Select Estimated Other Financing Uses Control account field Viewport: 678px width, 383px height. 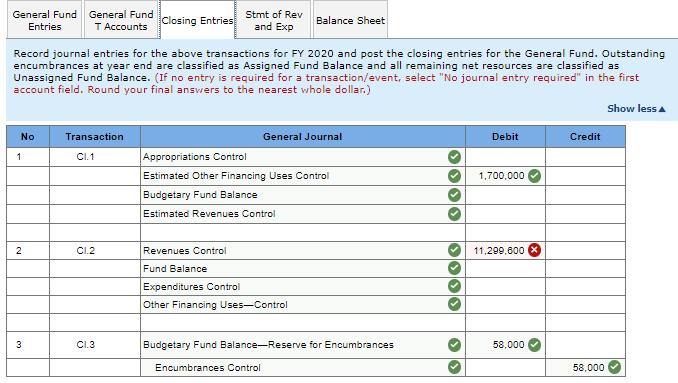point(303,176)
